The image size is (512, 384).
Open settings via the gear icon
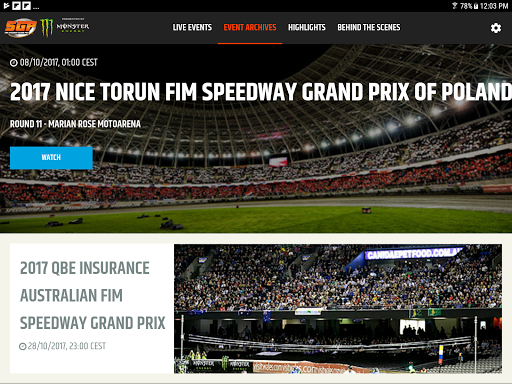click(496, 28)
